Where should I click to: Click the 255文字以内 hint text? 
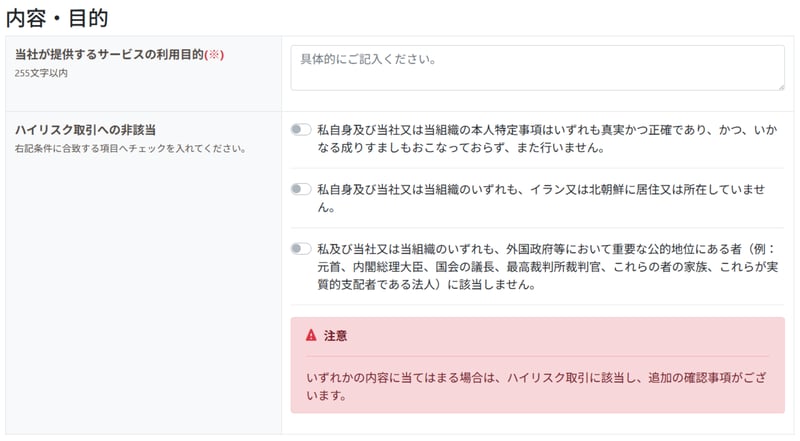pyautogui.click(x=41, y=73)
